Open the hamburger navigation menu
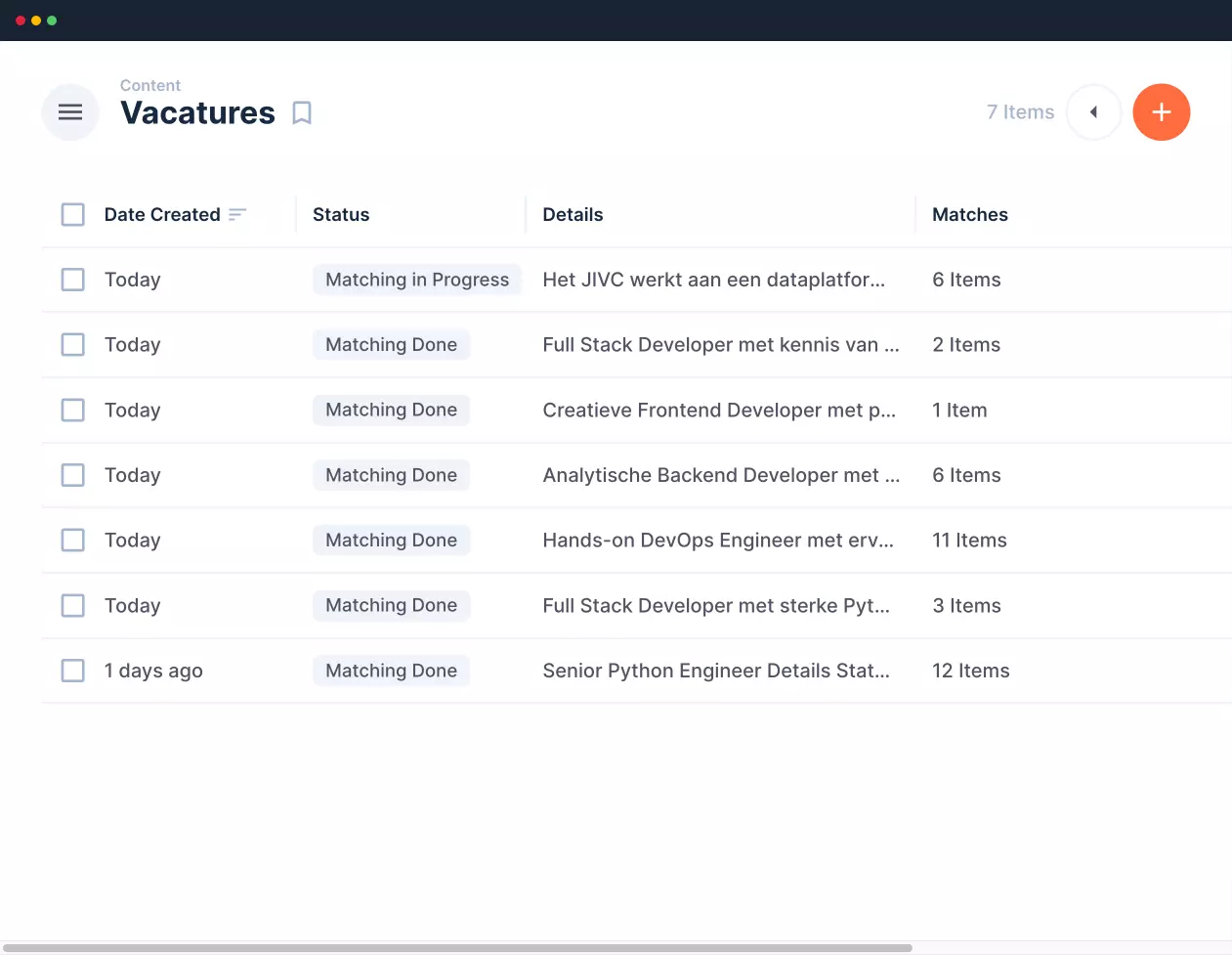Image resolution: width=1232 pixels, height=955 pixels. point(70,112)
